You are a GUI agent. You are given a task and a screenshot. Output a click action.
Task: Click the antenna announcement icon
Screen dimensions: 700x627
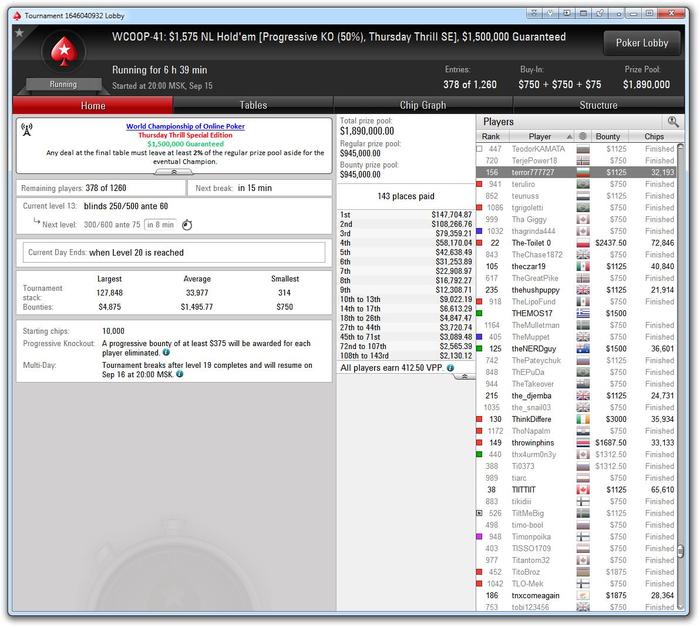pos(27,130)
